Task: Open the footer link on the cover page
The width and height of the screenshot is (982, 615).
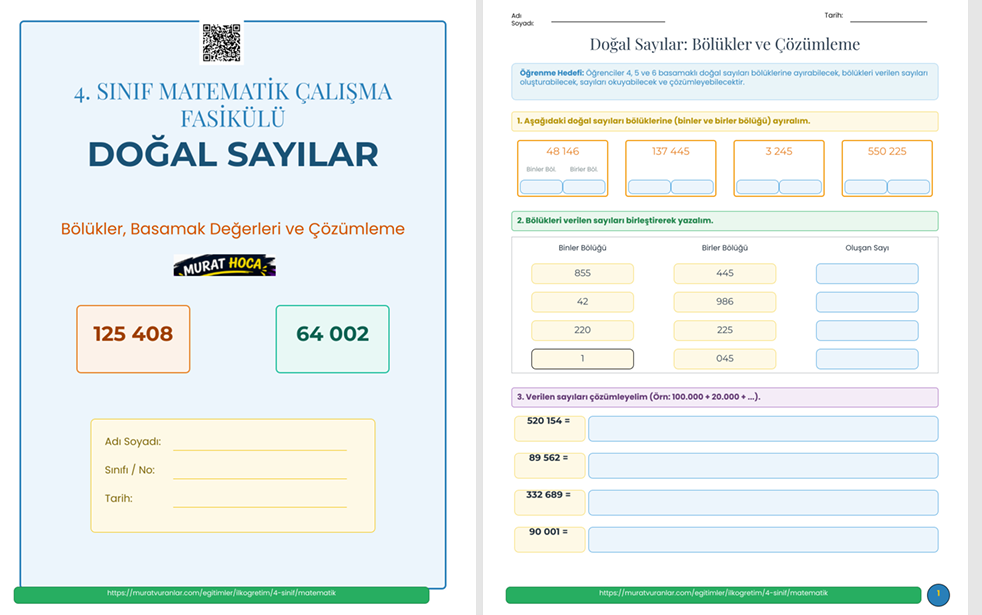Action: pyautogui.click(x=221, y=594)
